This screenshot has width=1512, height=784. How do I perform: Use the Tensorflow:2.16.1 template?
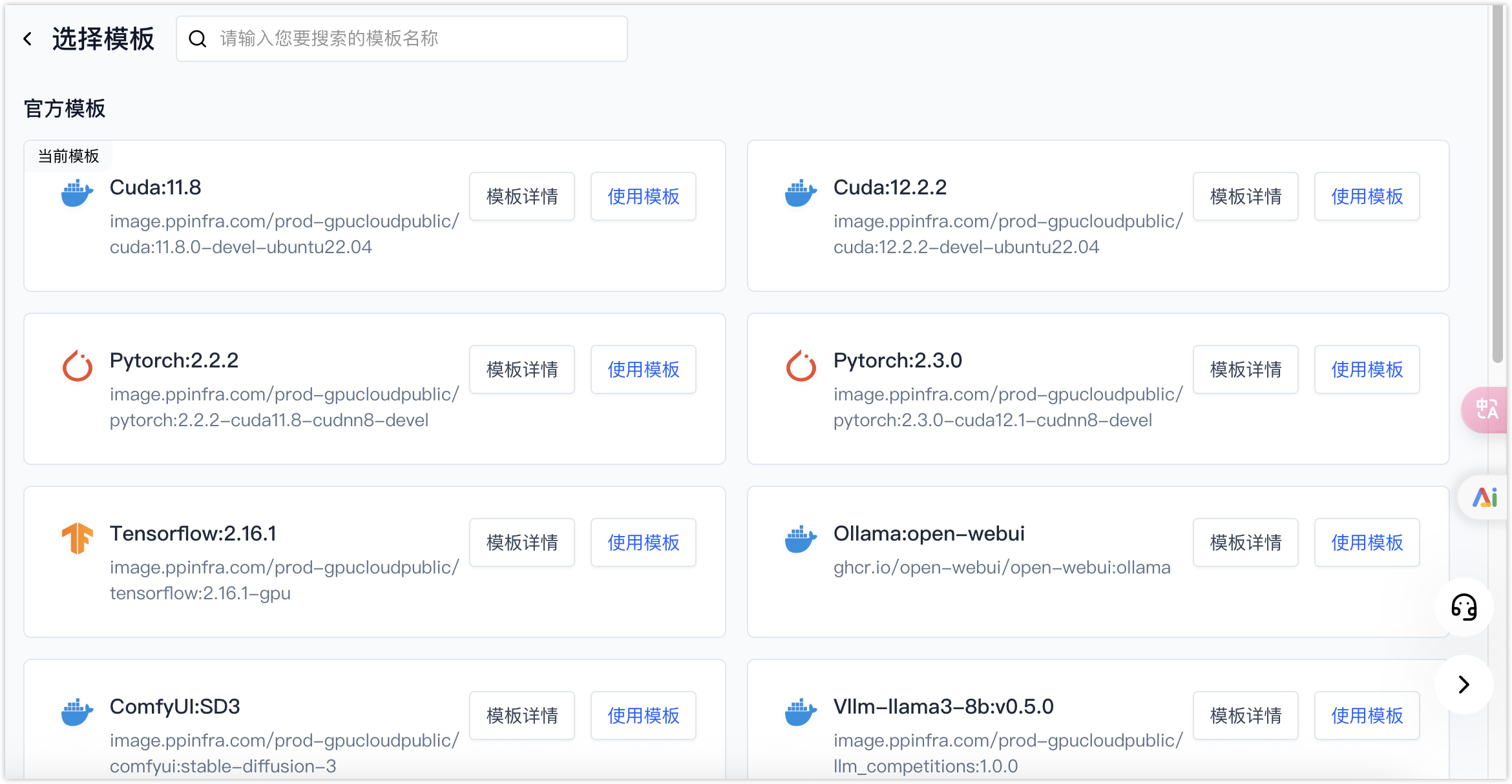tap(643, 542)
